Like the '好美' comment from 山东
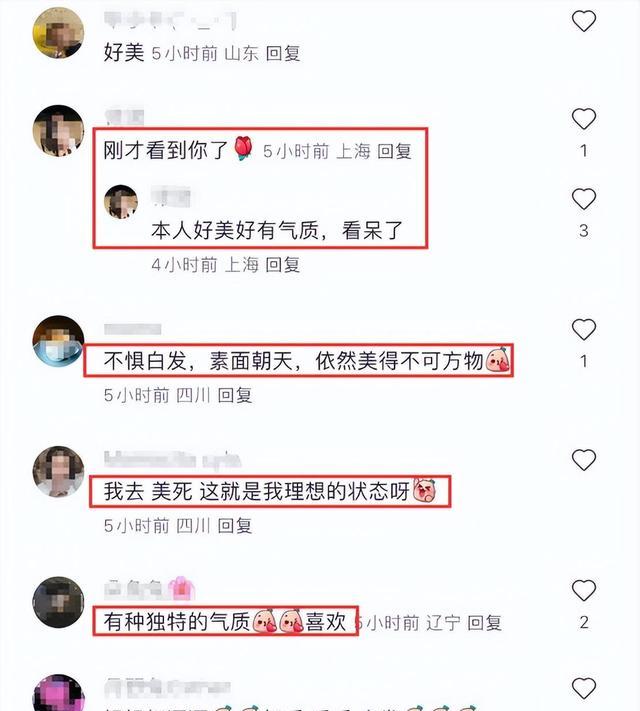Image resolution: width=640 pixels, height=711 pixels. coord(584,21)
